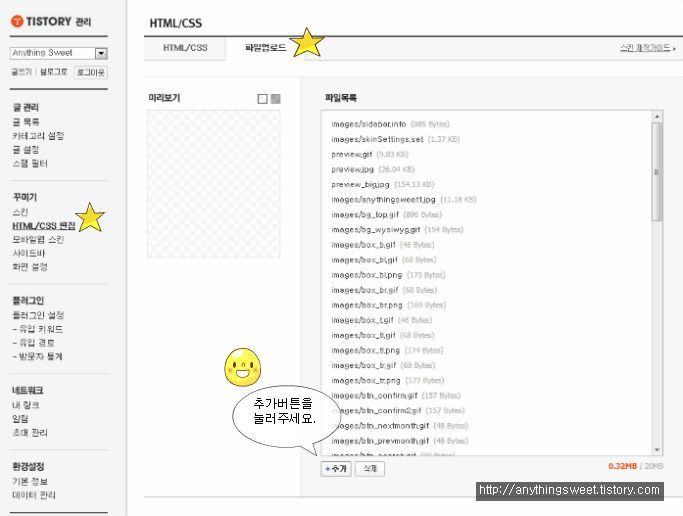This screenshot has height=516, width=683.
Task: Switch to the 파일업로드 tab
Action: point(265,48)
